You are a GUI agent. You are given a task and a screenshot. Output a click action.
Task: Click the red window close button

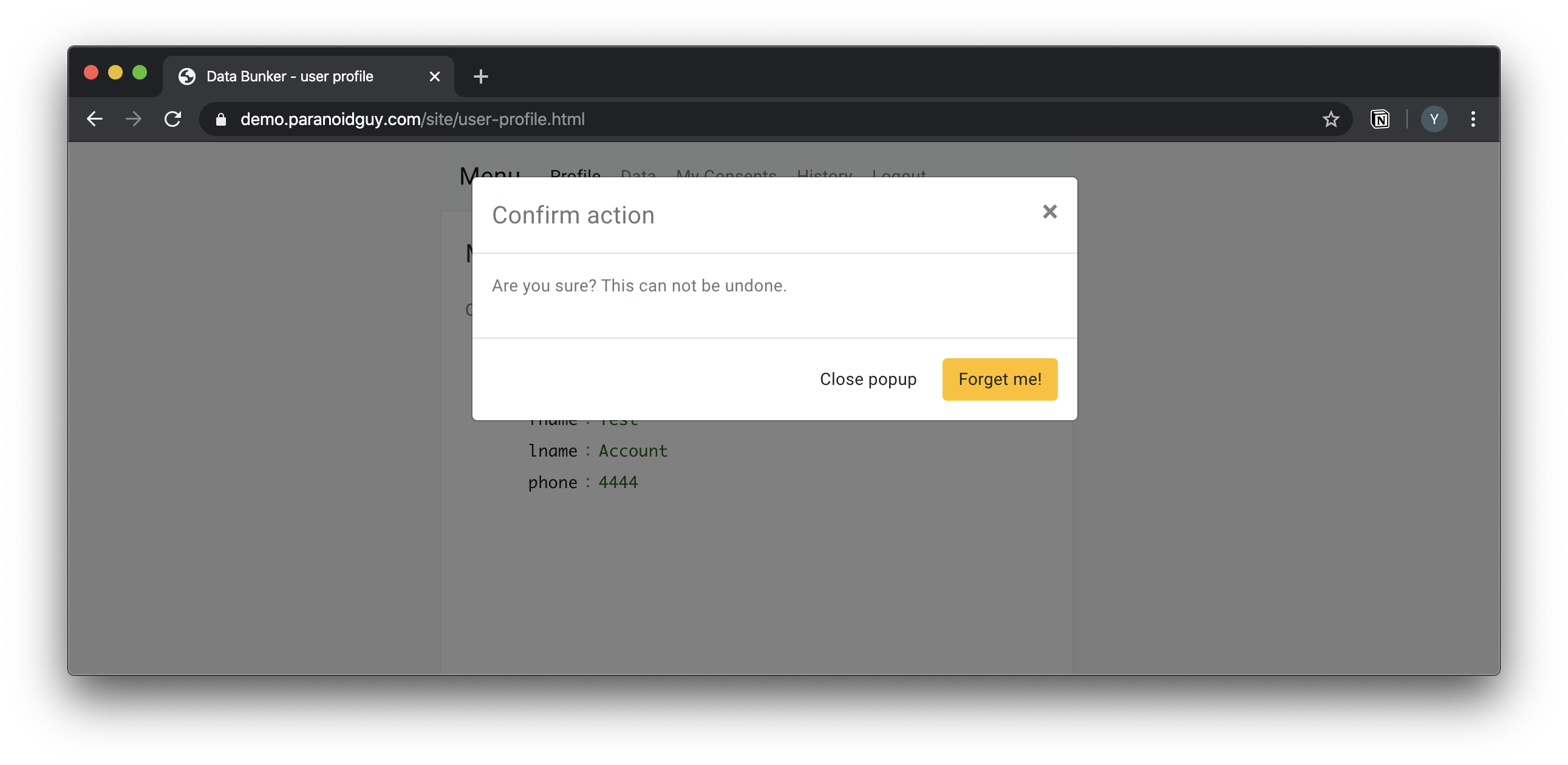tap(91, 72)
